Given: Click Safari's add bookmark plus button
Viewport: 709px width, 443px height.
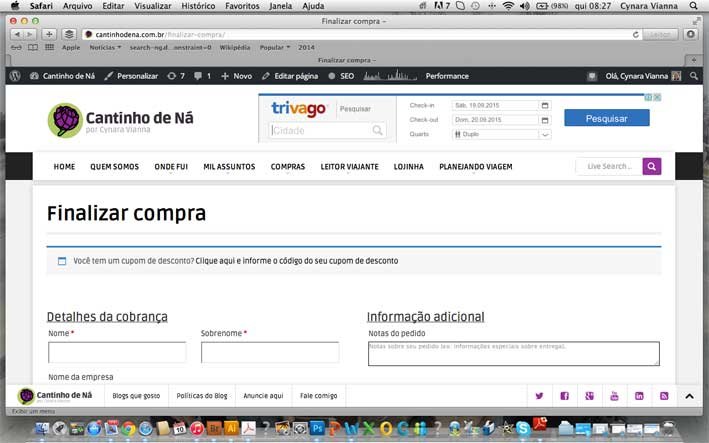Looking at the screenshot, I should point(49,34).
